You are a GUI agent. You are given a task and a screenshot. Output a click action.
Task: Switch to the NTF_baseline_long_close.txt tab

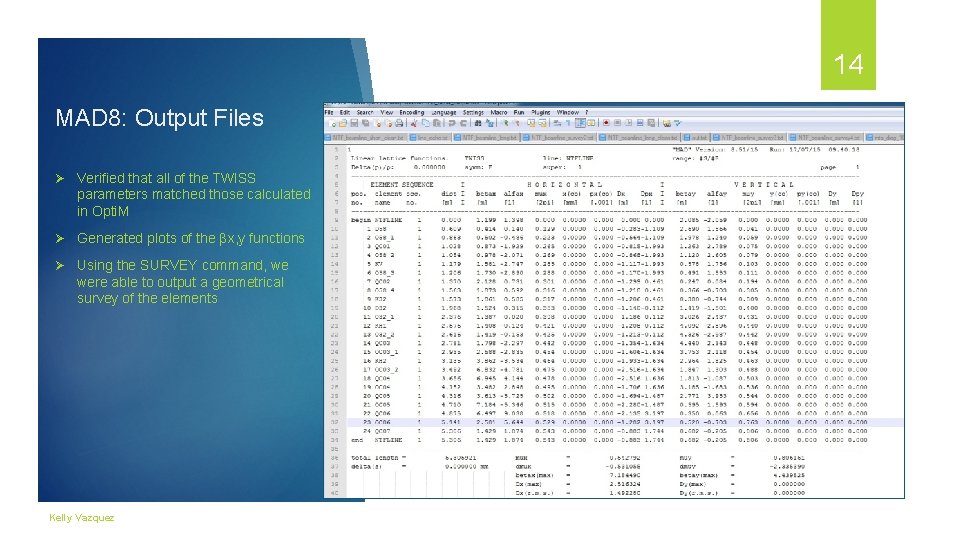pyautogui.click(x=639, y=138)
